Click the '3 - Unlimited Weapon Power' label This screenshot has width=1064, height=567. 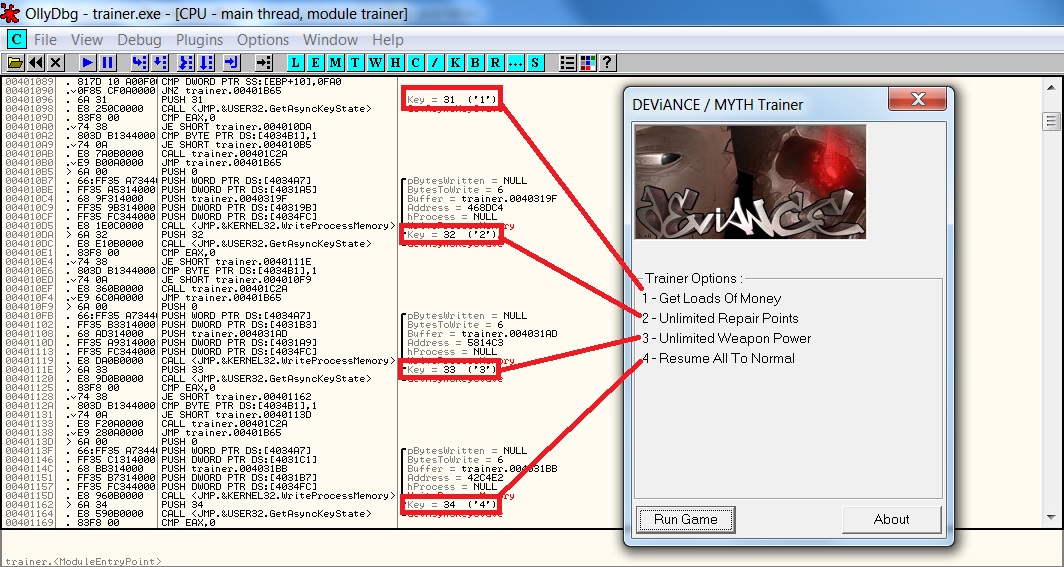point(727,338)
